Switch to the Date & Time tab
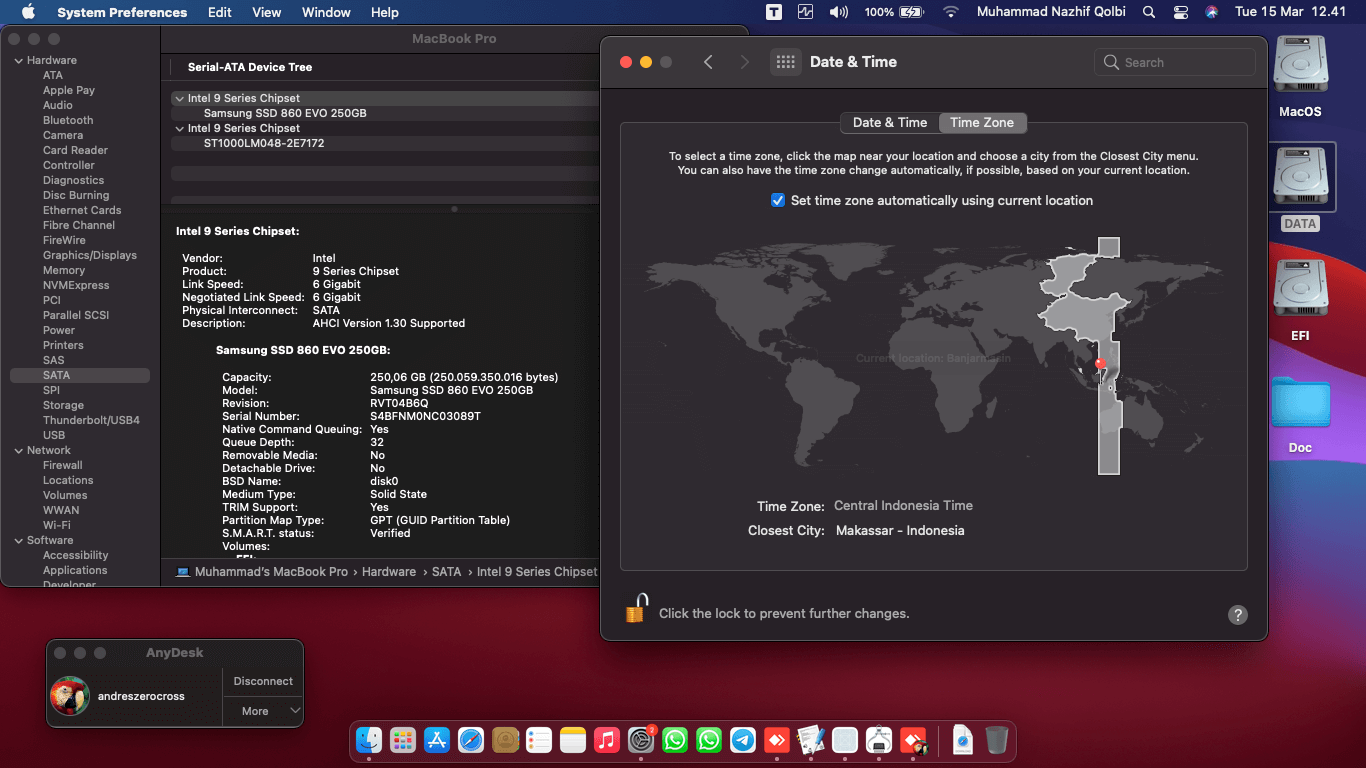Screen dimensions: 1366x768 (x=890, y=123)
